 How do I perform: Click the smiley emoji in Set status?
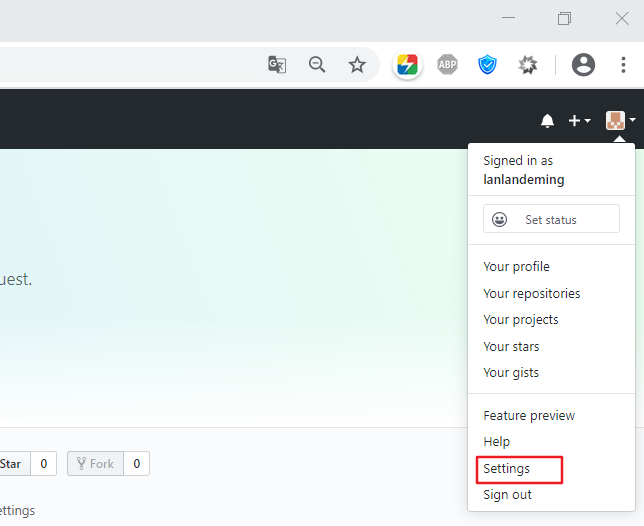[x=499, y=219]
